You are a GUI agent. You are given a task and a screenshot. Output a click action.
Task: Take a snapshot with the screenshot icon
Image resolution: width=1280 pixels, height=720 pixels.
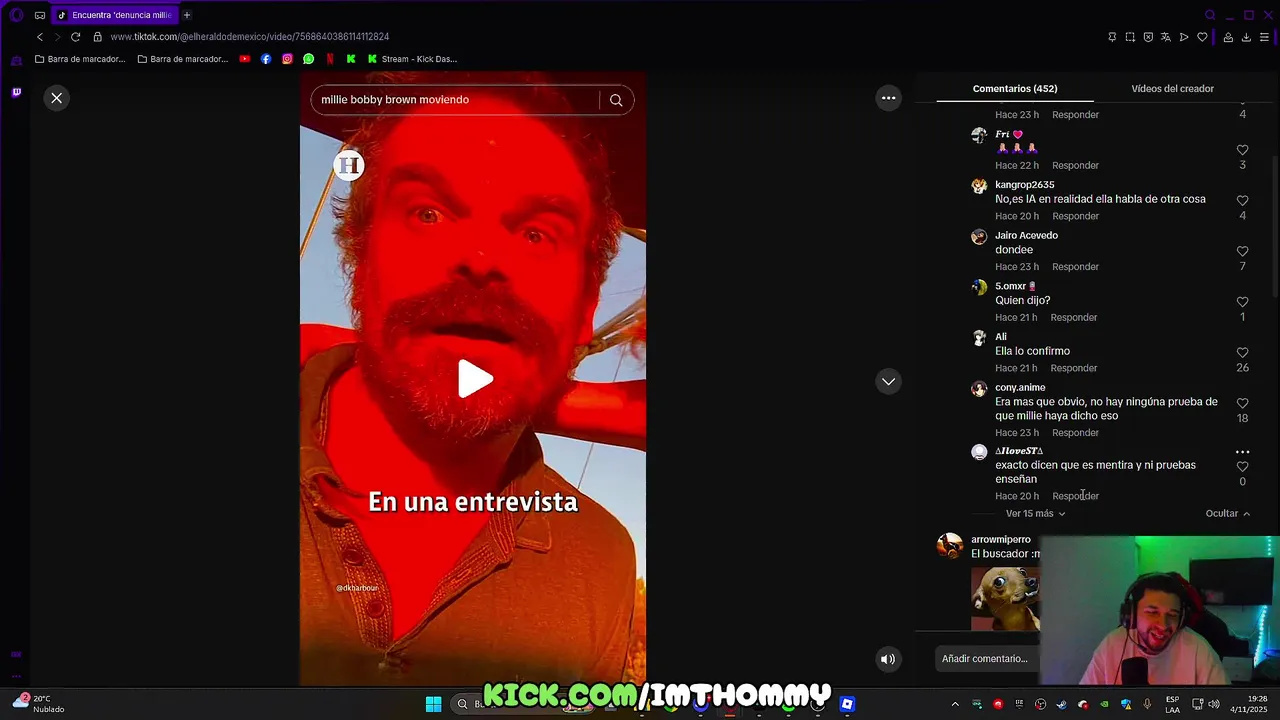[x=1130, y=37]
